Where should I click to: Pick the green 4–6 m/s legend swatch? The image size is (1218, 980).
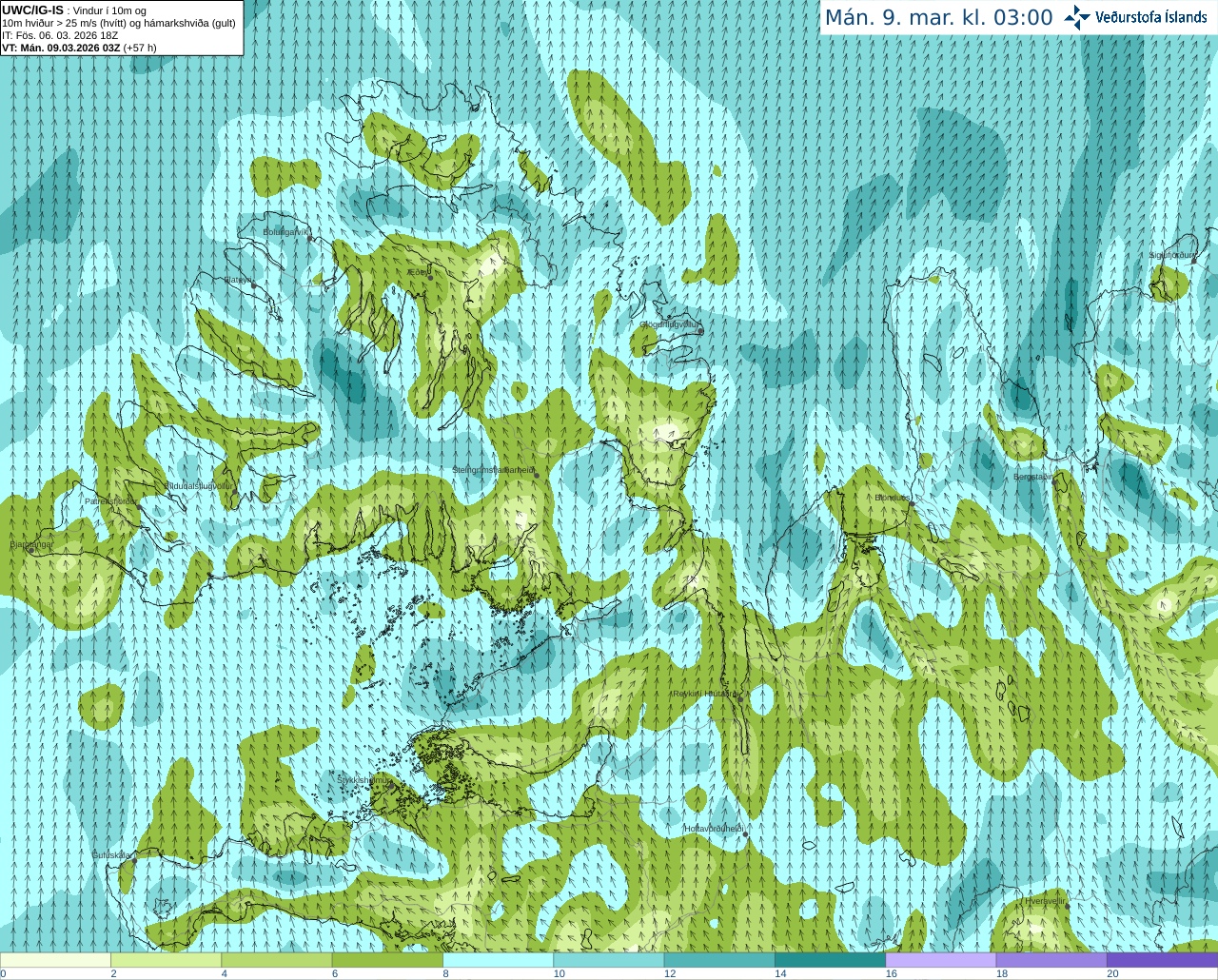(x=277, y=960)
